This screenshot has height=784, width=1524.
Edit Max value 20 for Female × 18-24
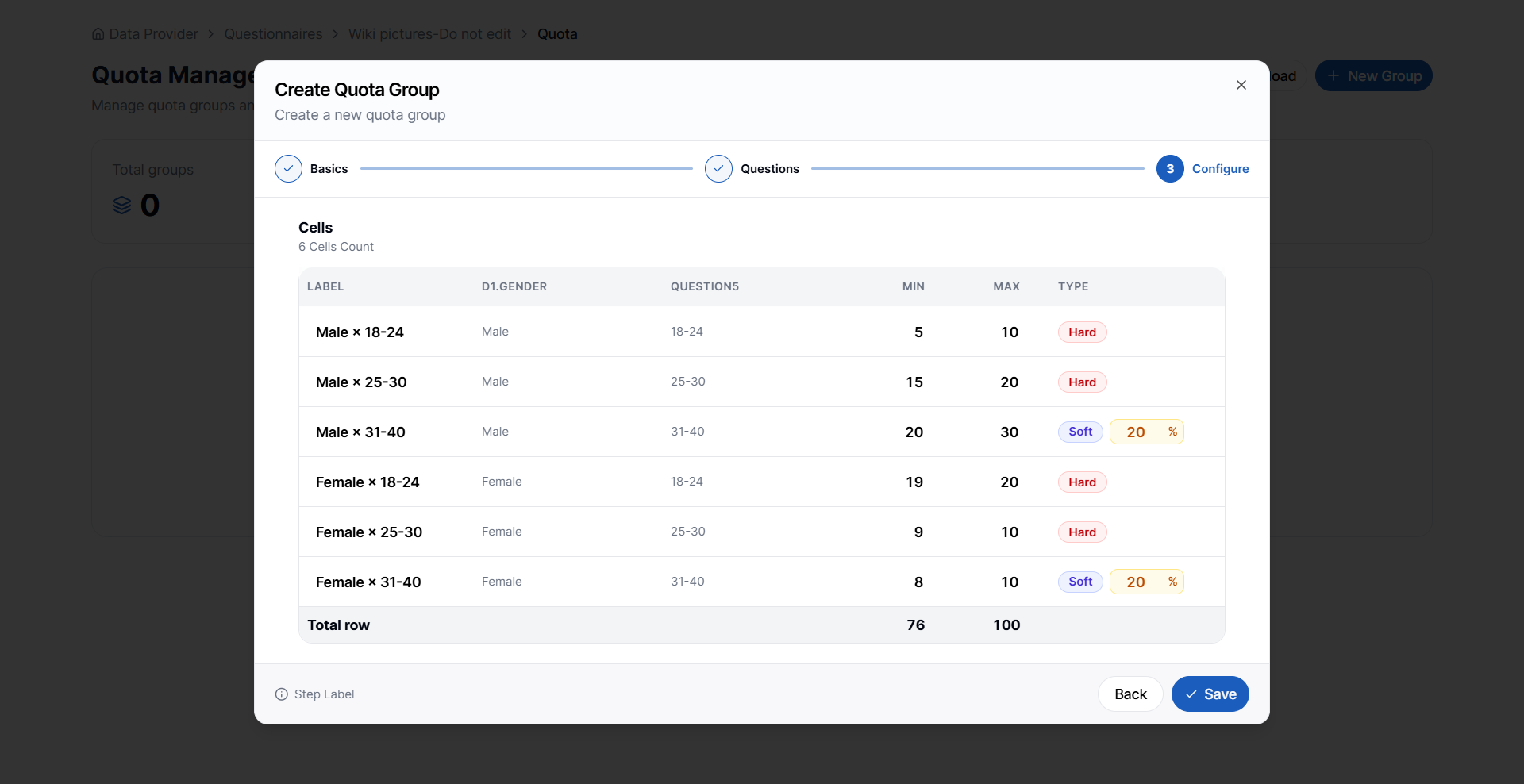[1010, 482]
